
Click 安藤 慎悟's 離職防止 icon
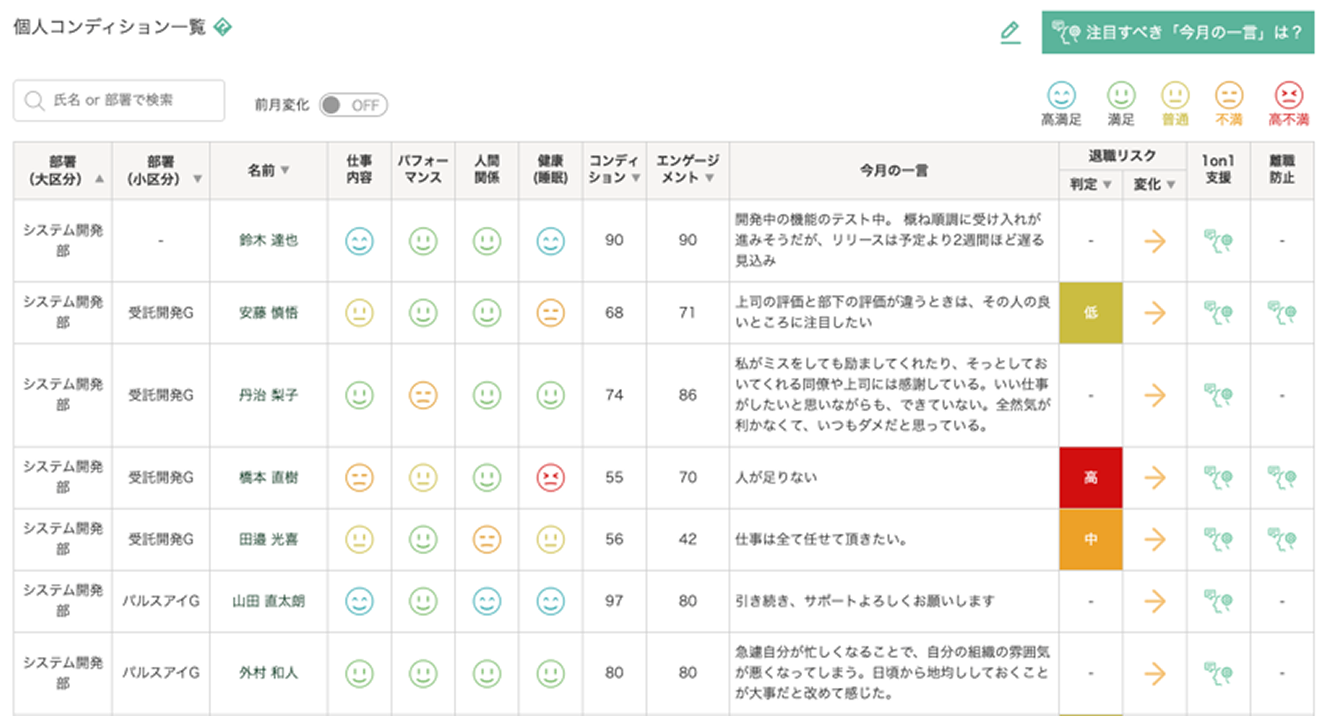(x=1282, y=313)
